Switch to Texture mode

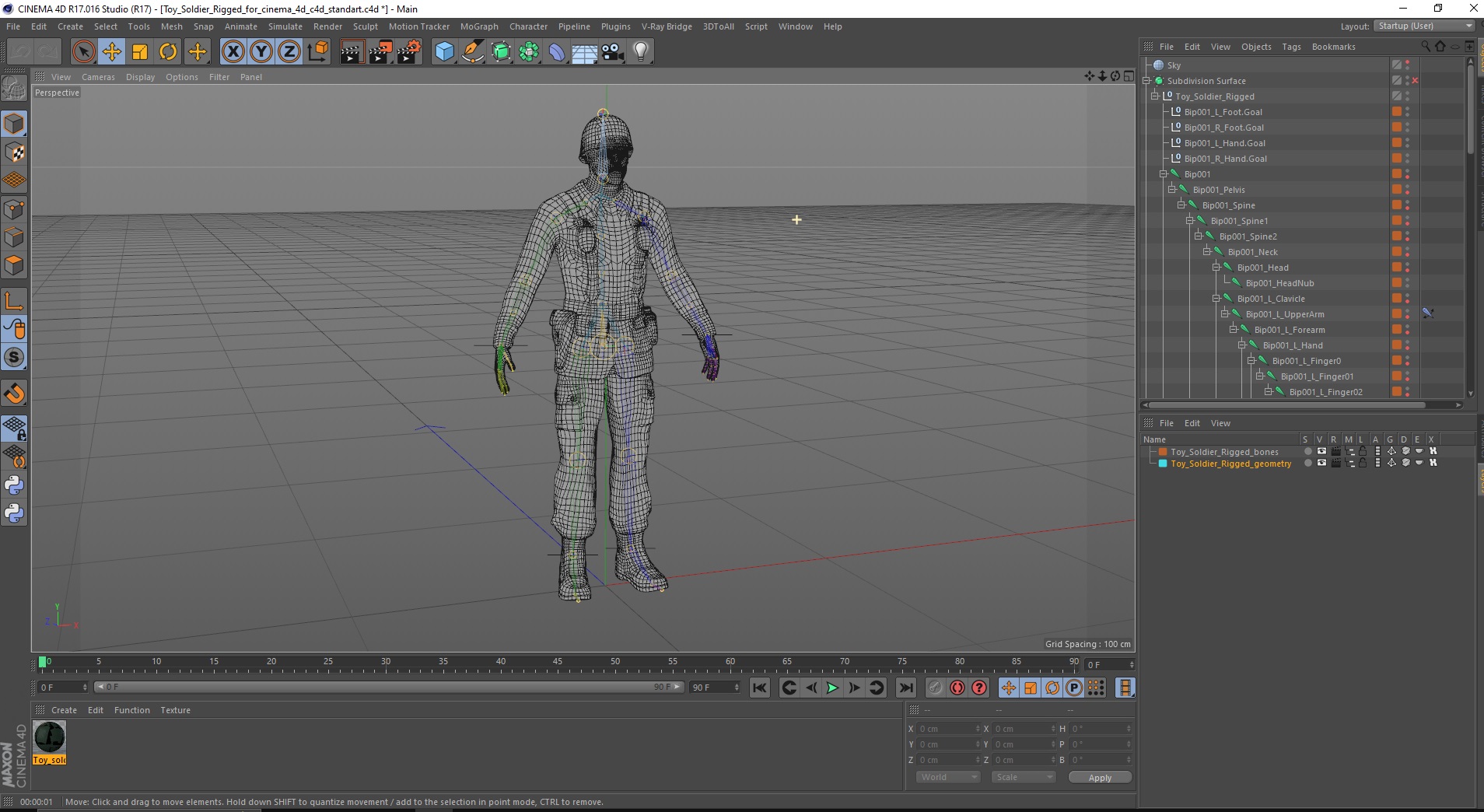click(14, 152)
